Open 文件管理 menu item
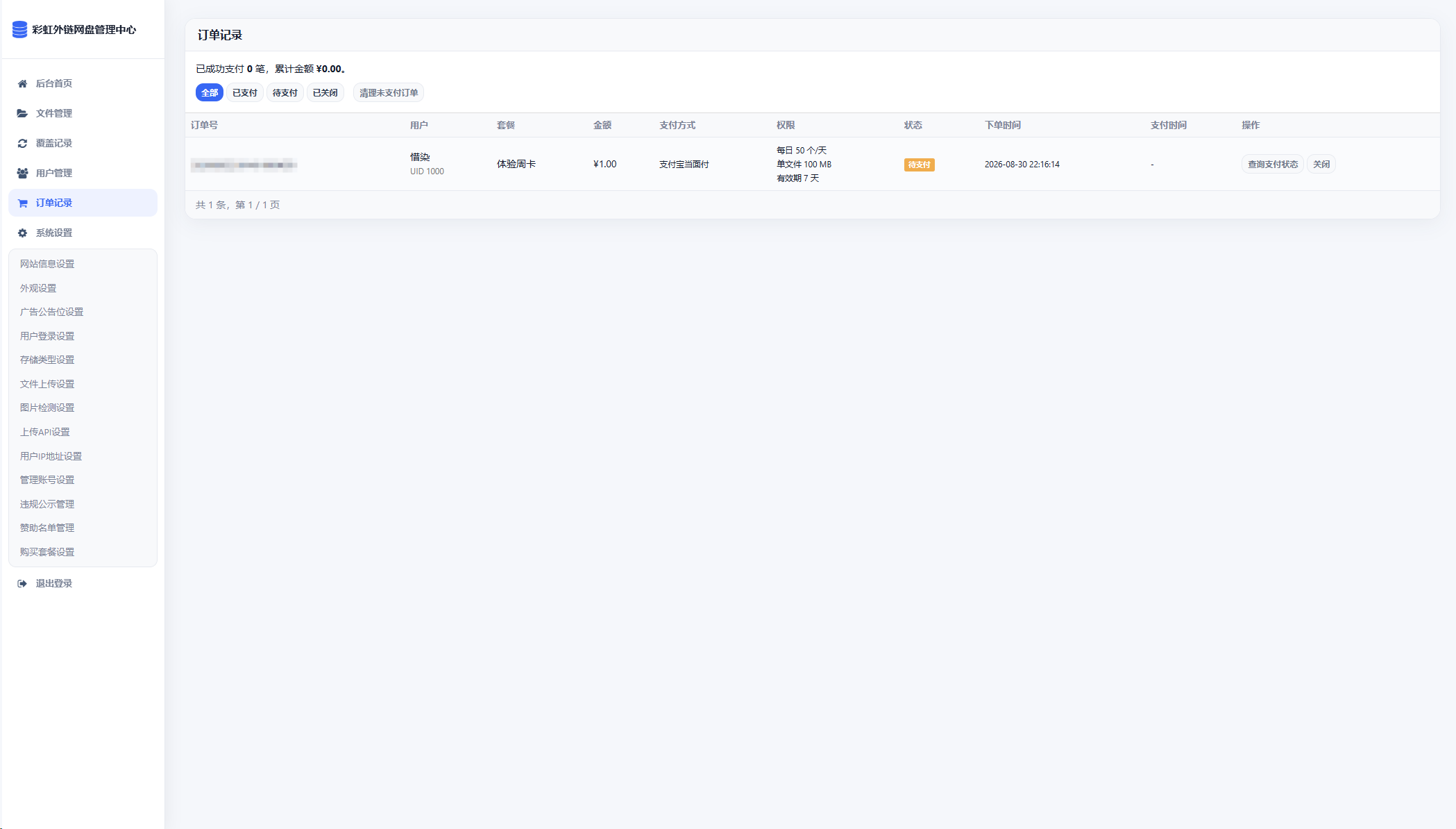Image resolution: width=1456 pixels, height=829 pixels. click(x=83, y=113)
